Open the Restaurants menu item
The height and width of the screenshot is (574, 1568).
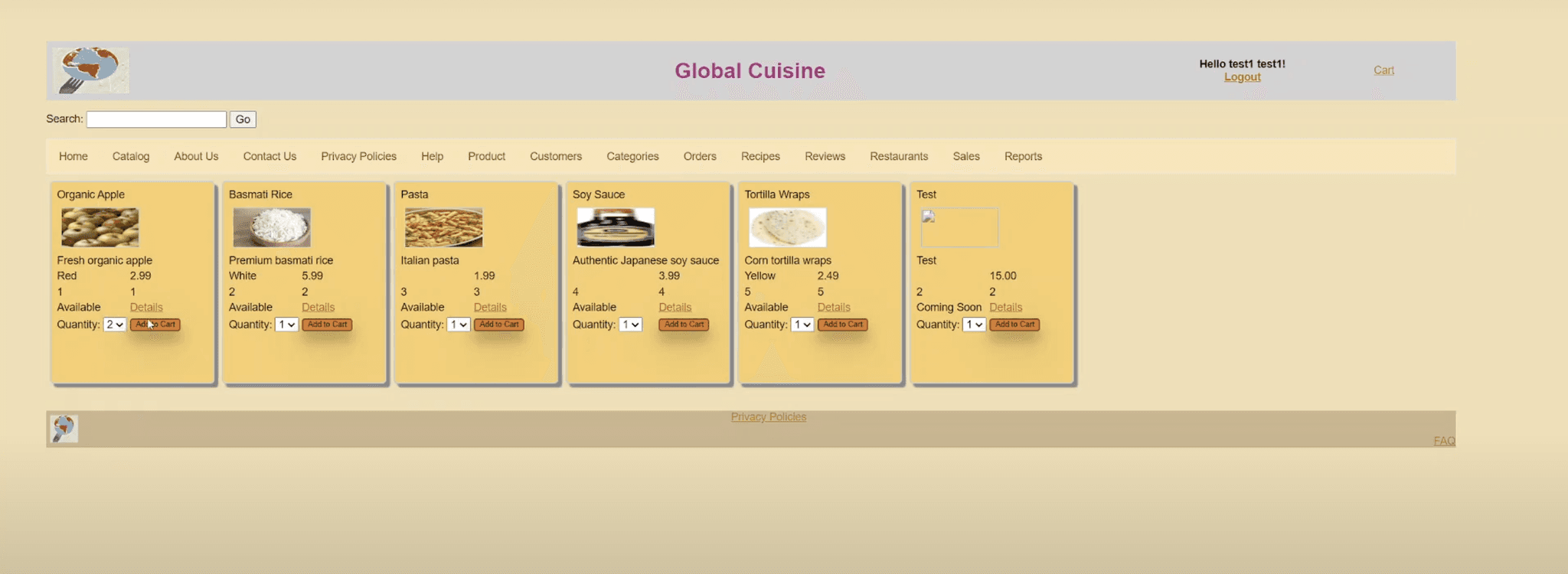pyautogui.click(x=899, y=156)
